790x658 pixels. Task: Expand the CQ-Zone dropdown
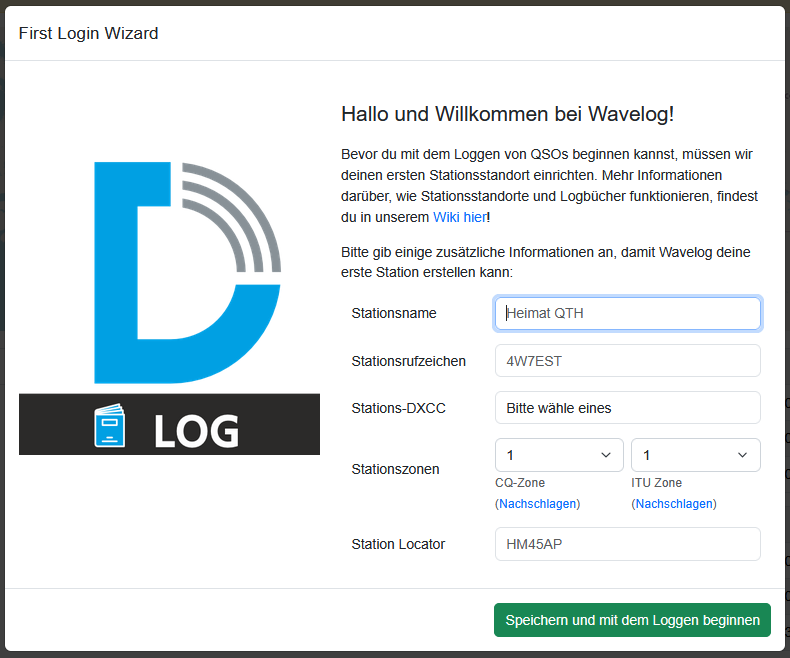pyautogui.click(x=559, y=455)
